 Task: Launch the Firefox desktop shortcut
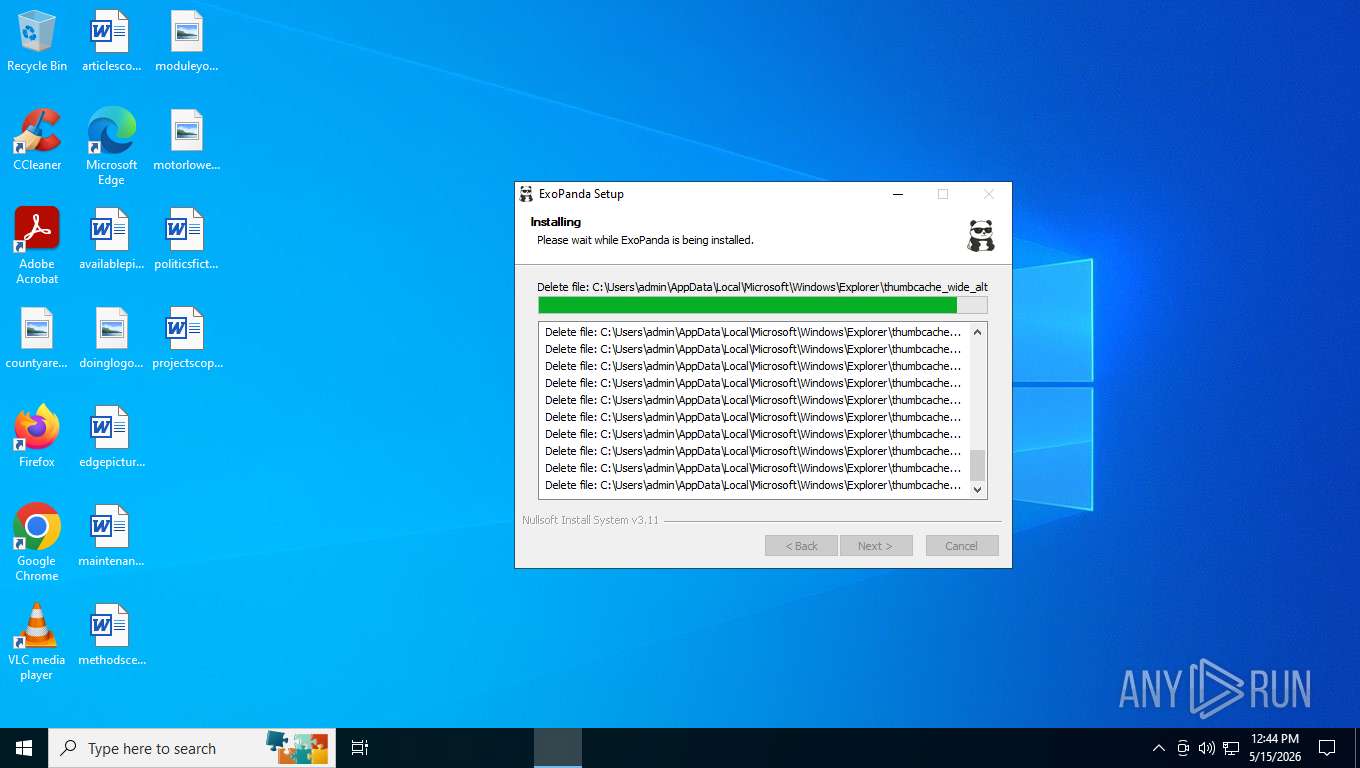pyautogui.click(x=37, y=437)
